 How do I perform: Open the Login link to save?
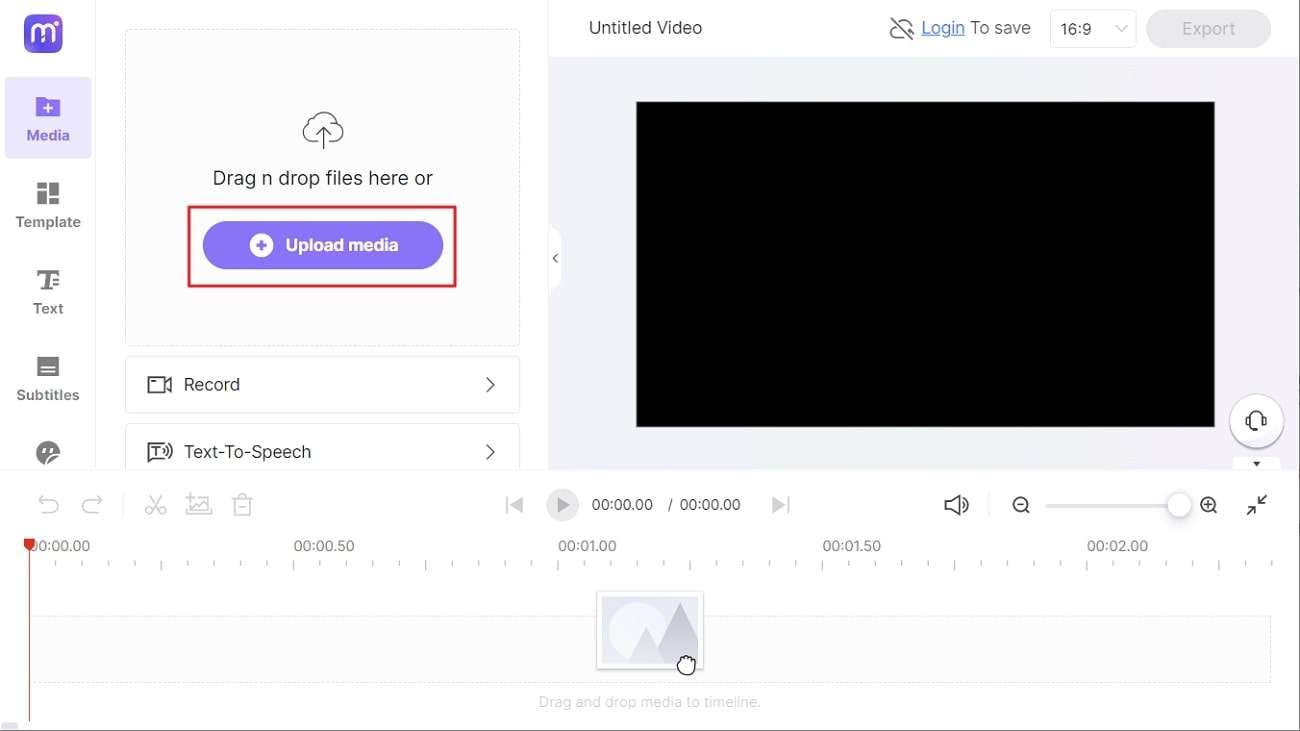(x=941, y=27)
